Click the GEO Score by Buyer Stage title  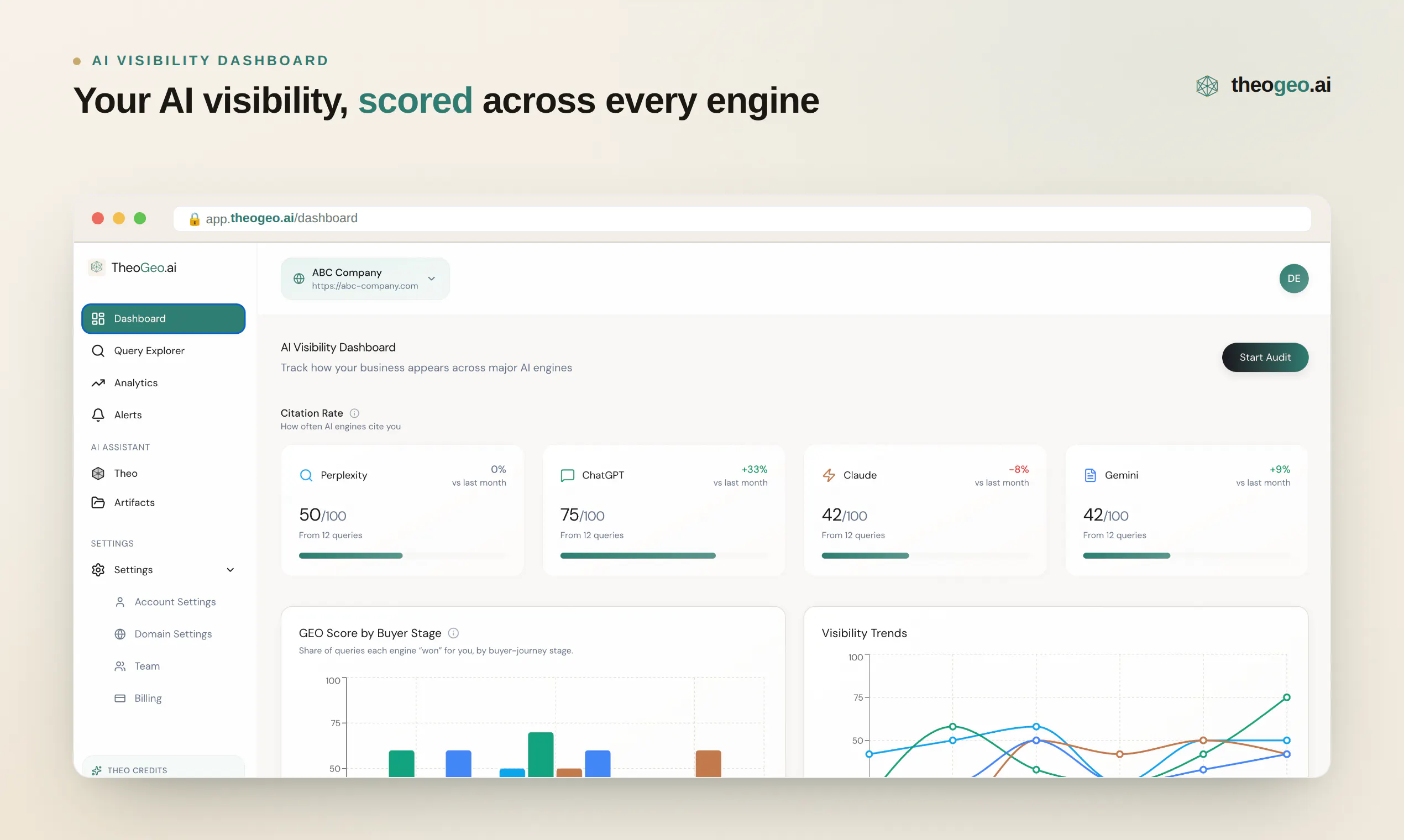click(370, 633)
